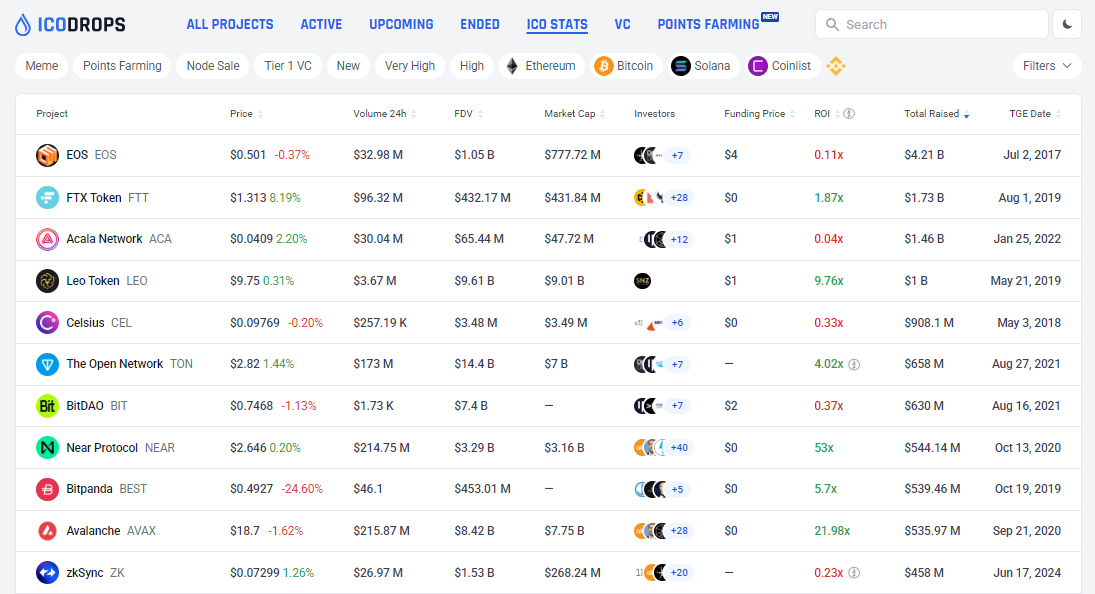This screenshot has height=594, width=1095.
Task: Click info icon beside zkSync 0.23x ROI
Action: pos(854,573)
